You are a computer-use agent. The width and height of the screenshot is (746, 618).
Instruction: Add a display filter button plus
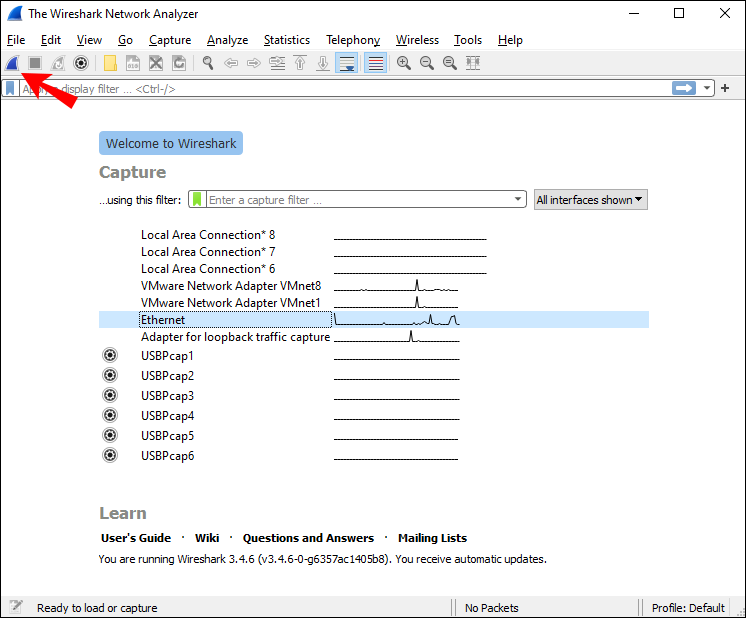[725, 88]
